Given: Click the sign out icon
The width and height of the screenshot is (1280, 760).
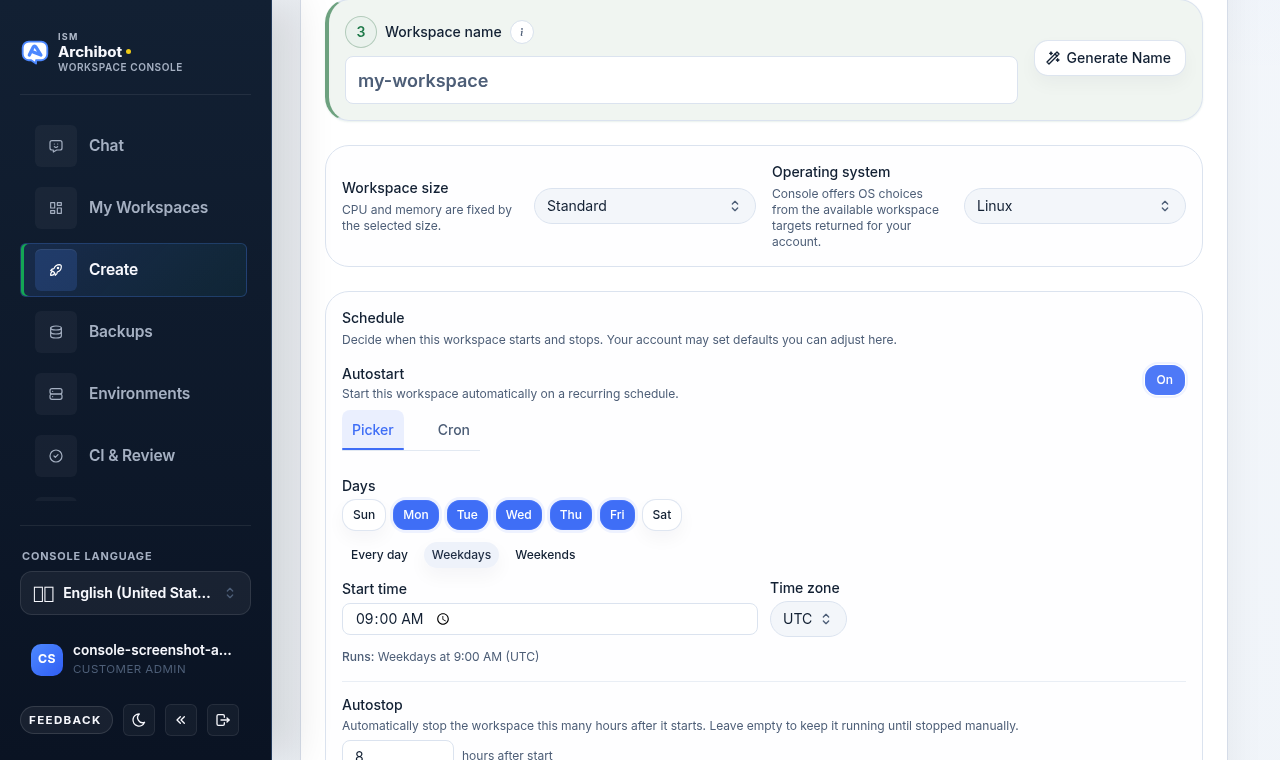Looking at the screenshot, I should click(x=223, y=720).
